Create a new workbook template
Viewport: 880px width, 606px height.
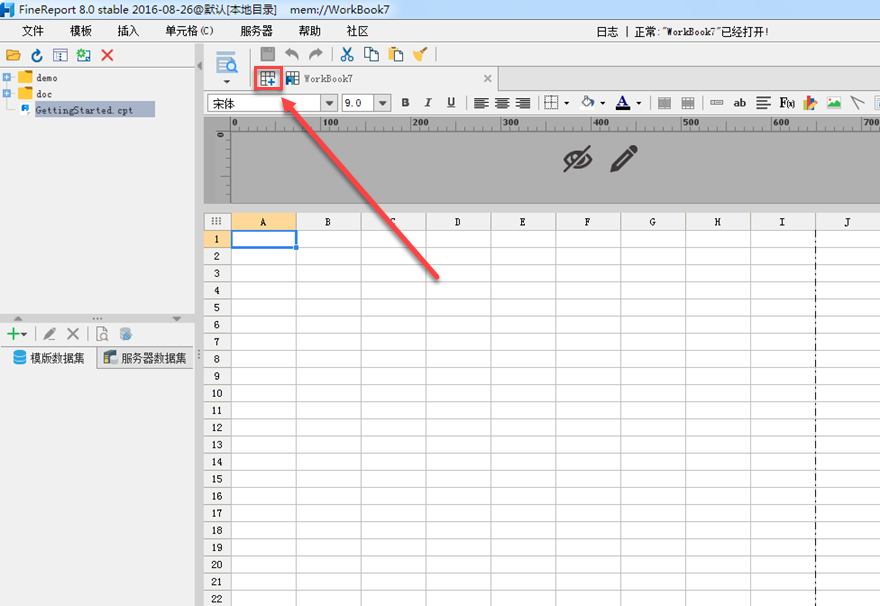[x=268, y=79]
